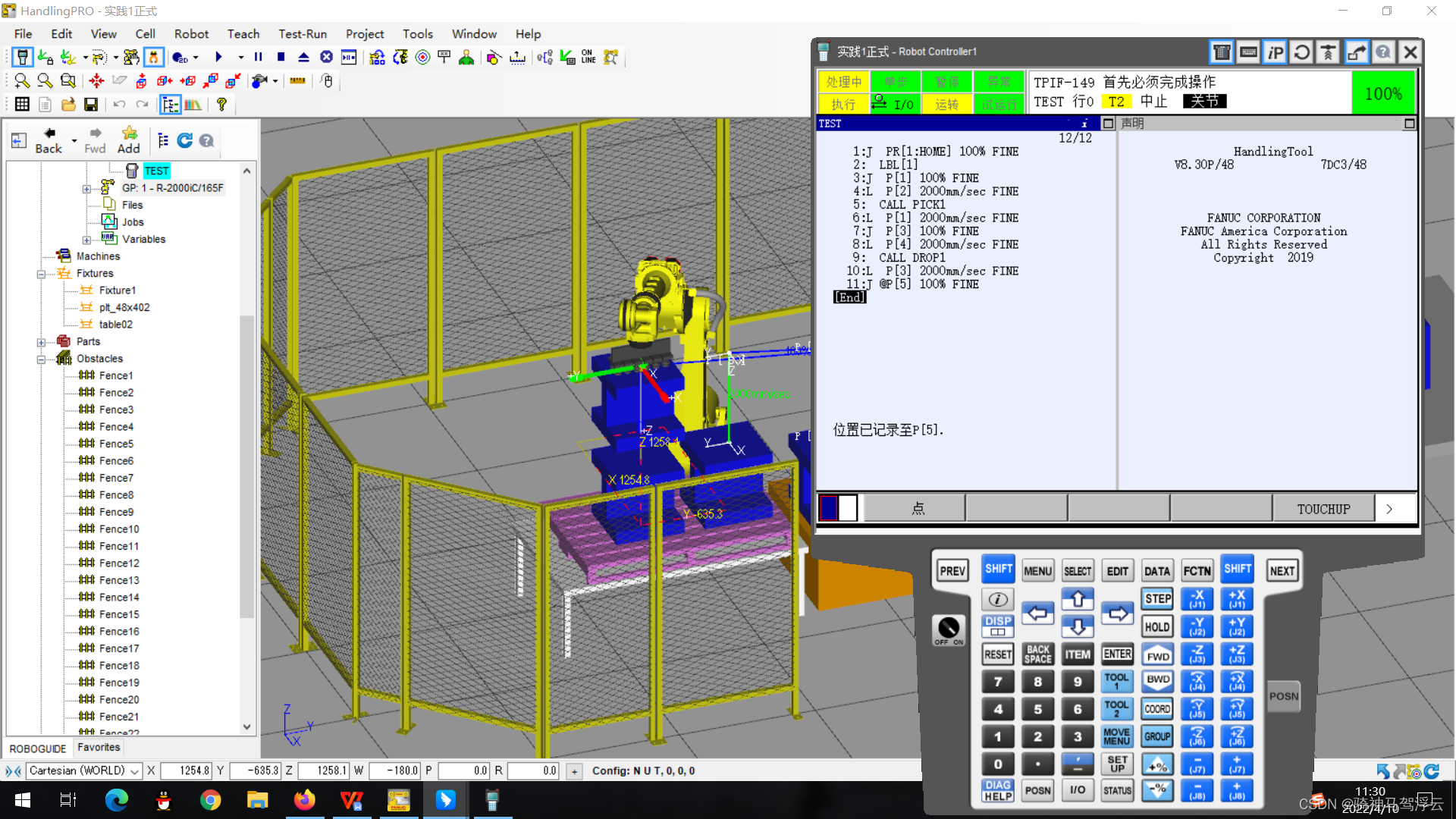Screen dimensions: 1456x819
Task: Click the X coordinate field showing 1254.8
Action: tap(186, 770)
